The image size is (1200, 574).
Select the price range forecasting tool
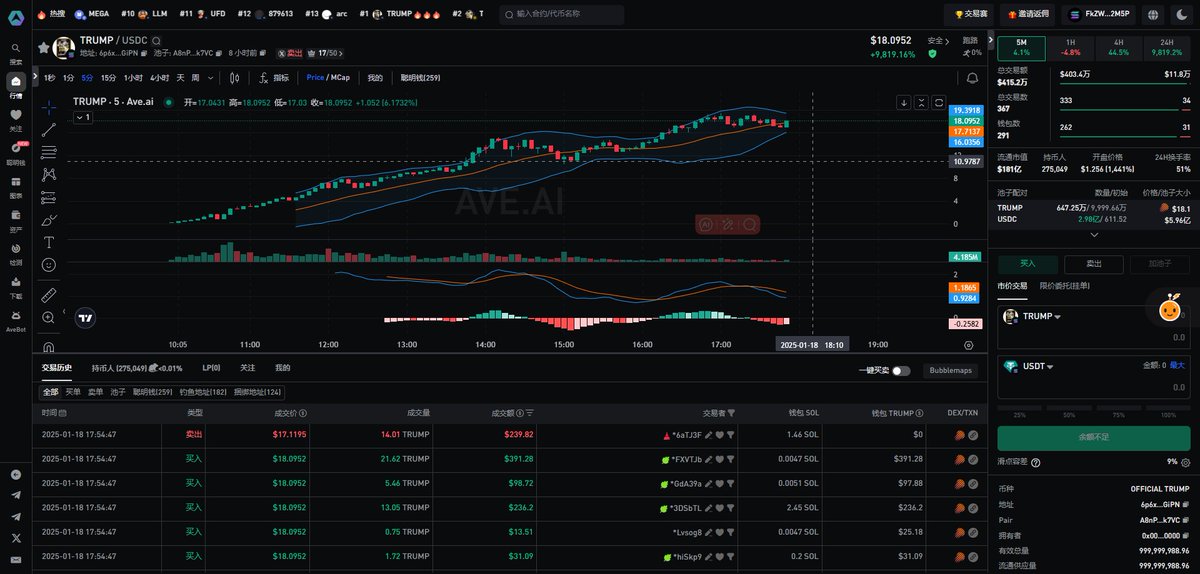[48, 197]
